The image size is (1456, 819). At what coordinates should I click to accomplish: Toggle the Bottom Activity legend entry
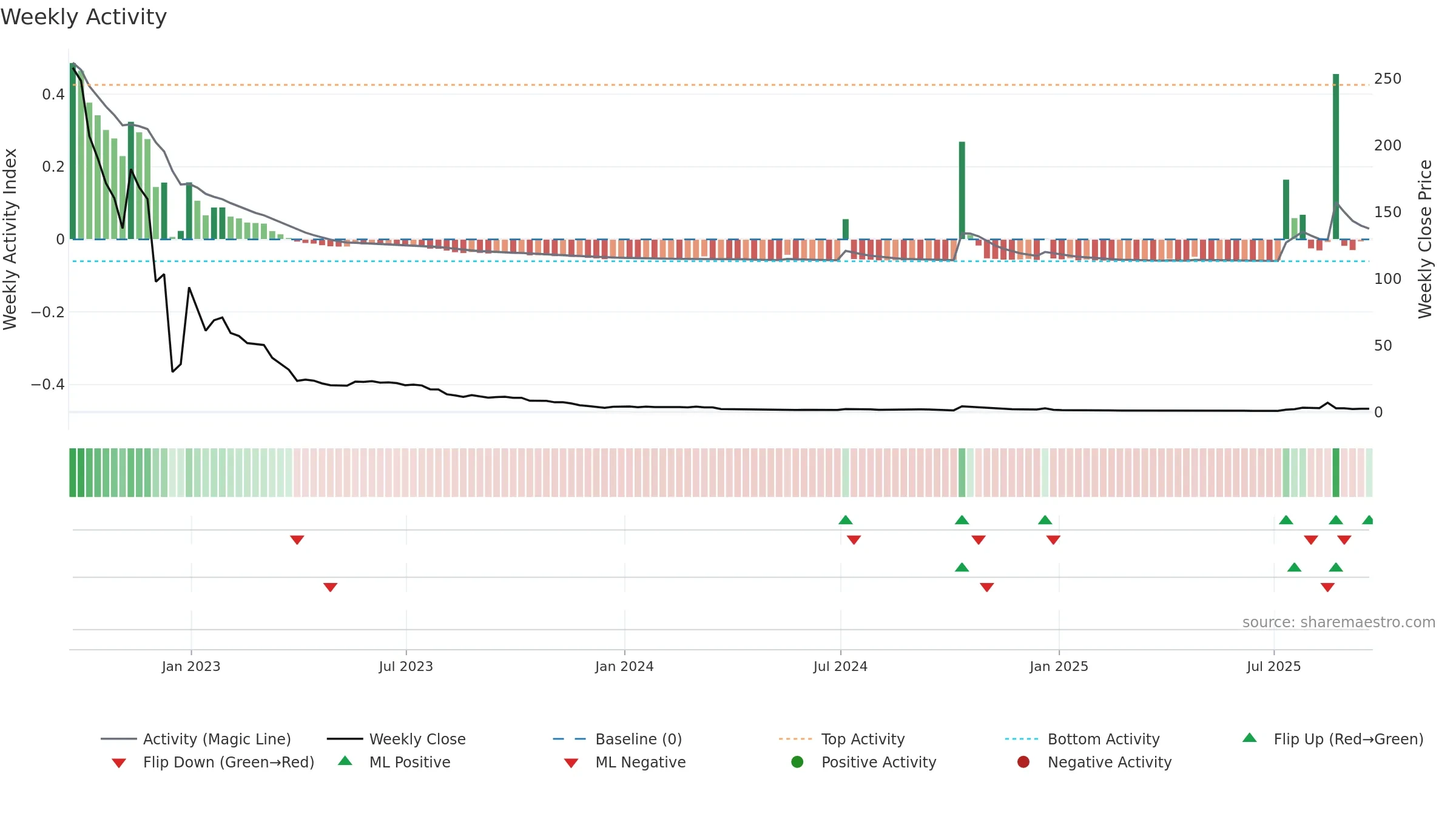pos(1082,739)
